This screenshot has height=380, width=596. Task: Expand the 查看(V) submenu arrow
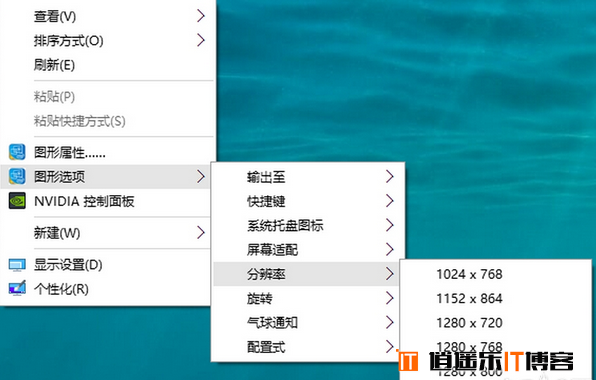[x=201, y=16]
